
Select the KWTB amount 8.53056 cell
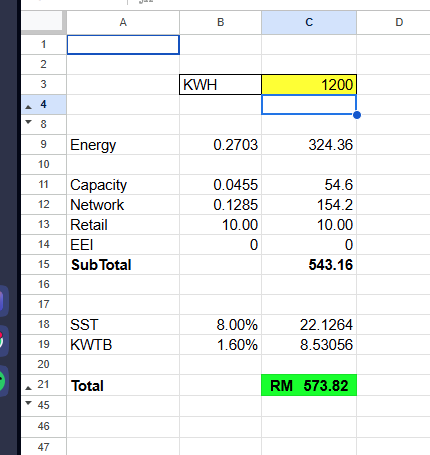tap(309, 345)
